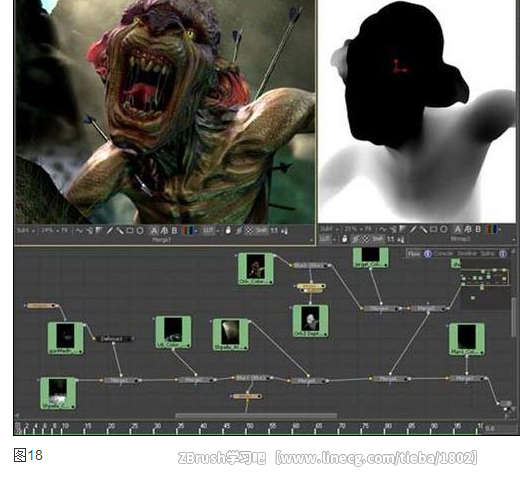The image size is (520, 477).
Task: Switch to the Flow tab
Action: (414, 254)
